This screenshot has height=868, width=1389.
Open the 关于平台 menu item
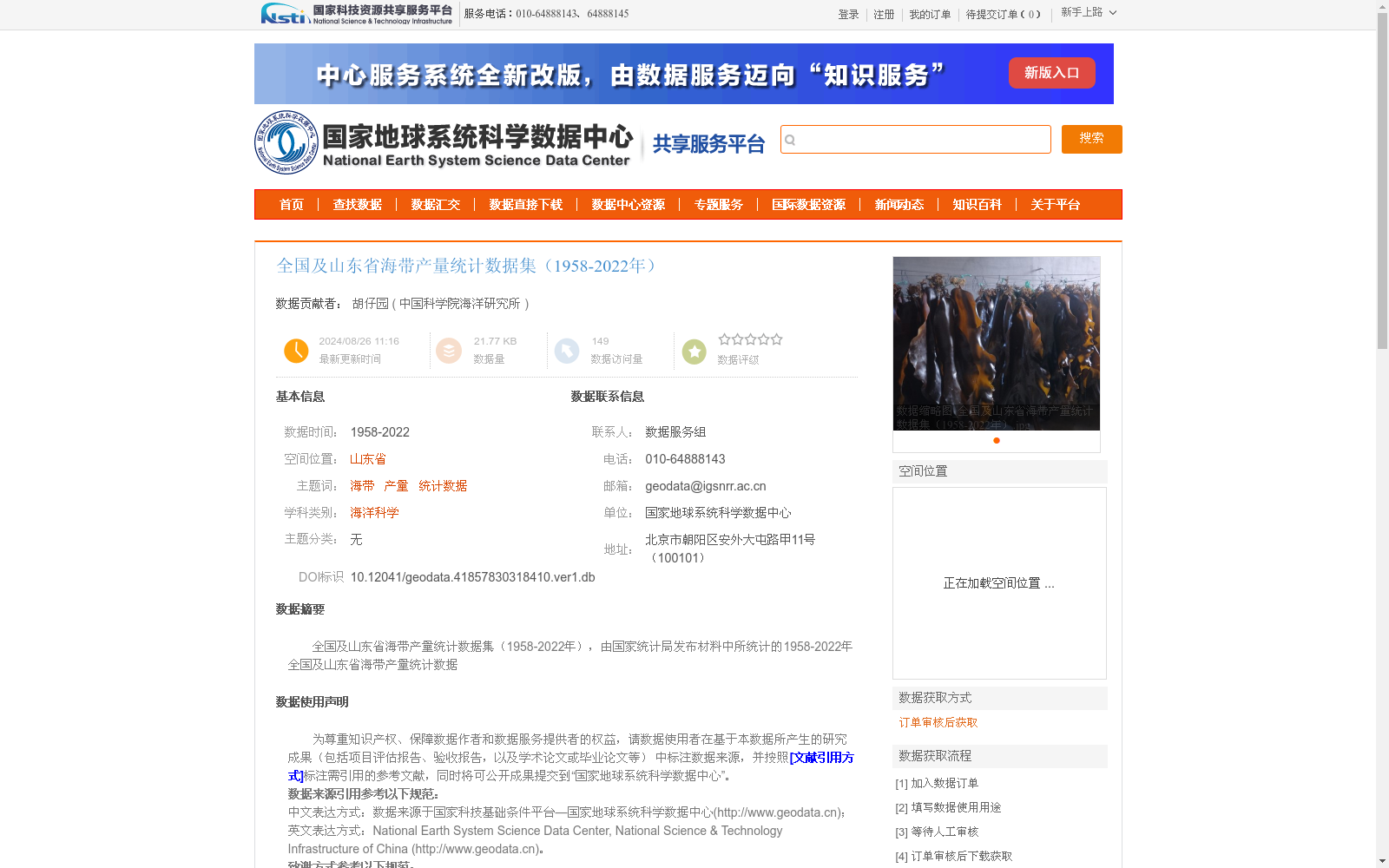point(1056,205)
